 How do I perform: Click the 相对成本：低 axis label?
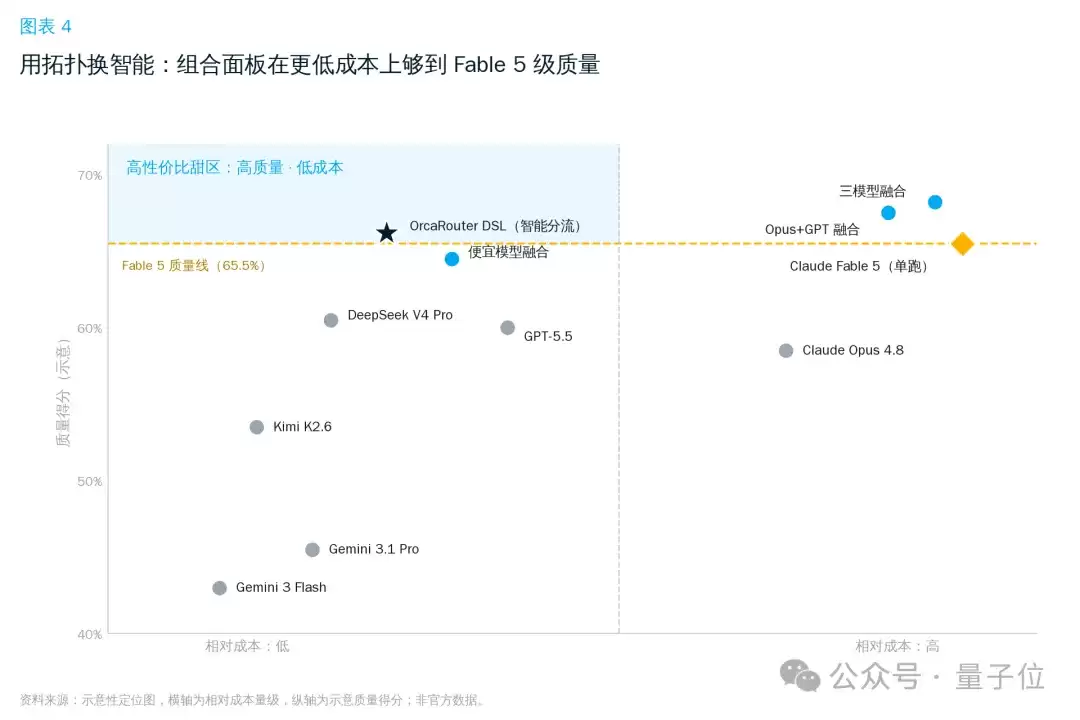(247, 646)
